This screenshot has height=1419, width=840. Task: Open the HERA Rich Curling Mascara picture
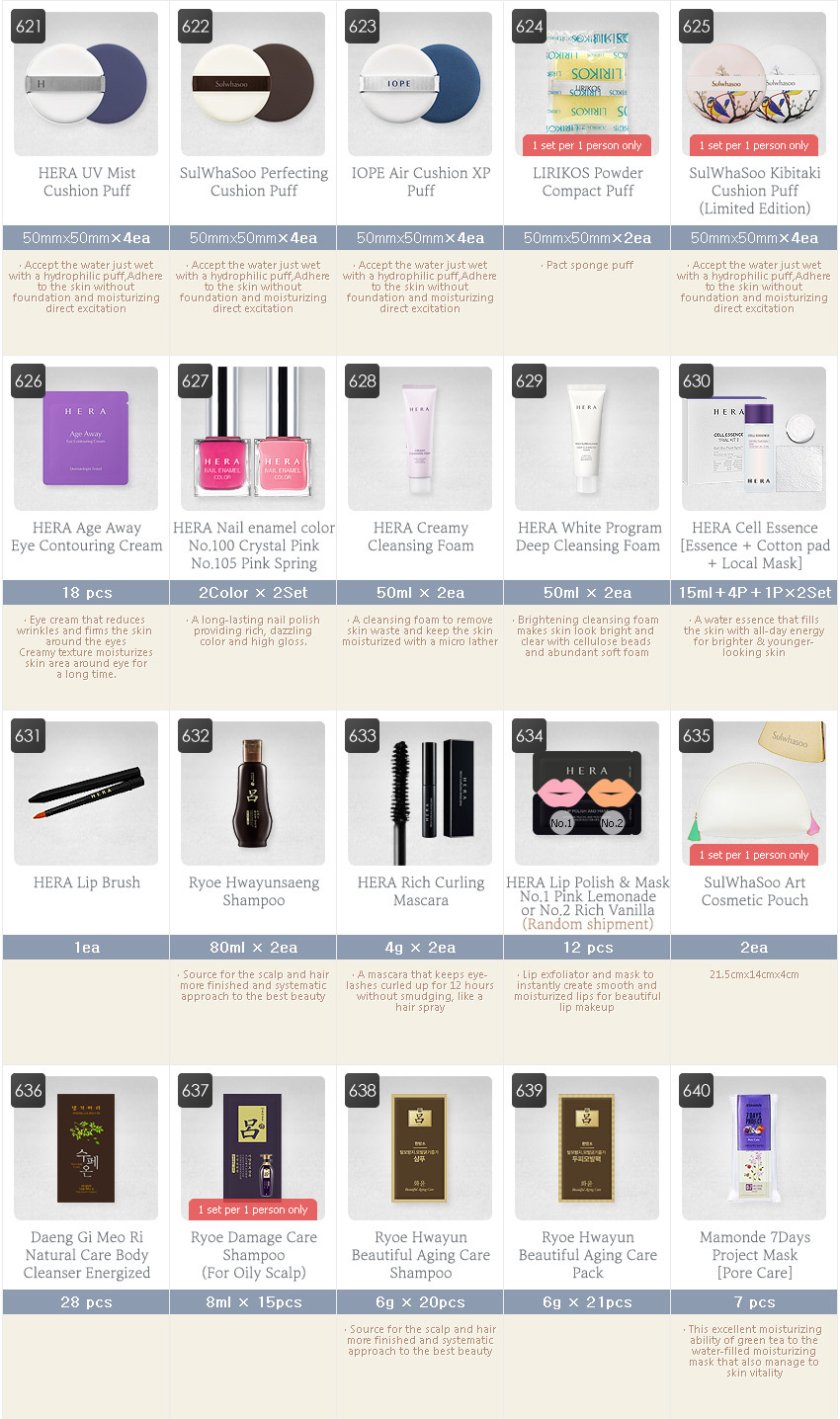420,793
